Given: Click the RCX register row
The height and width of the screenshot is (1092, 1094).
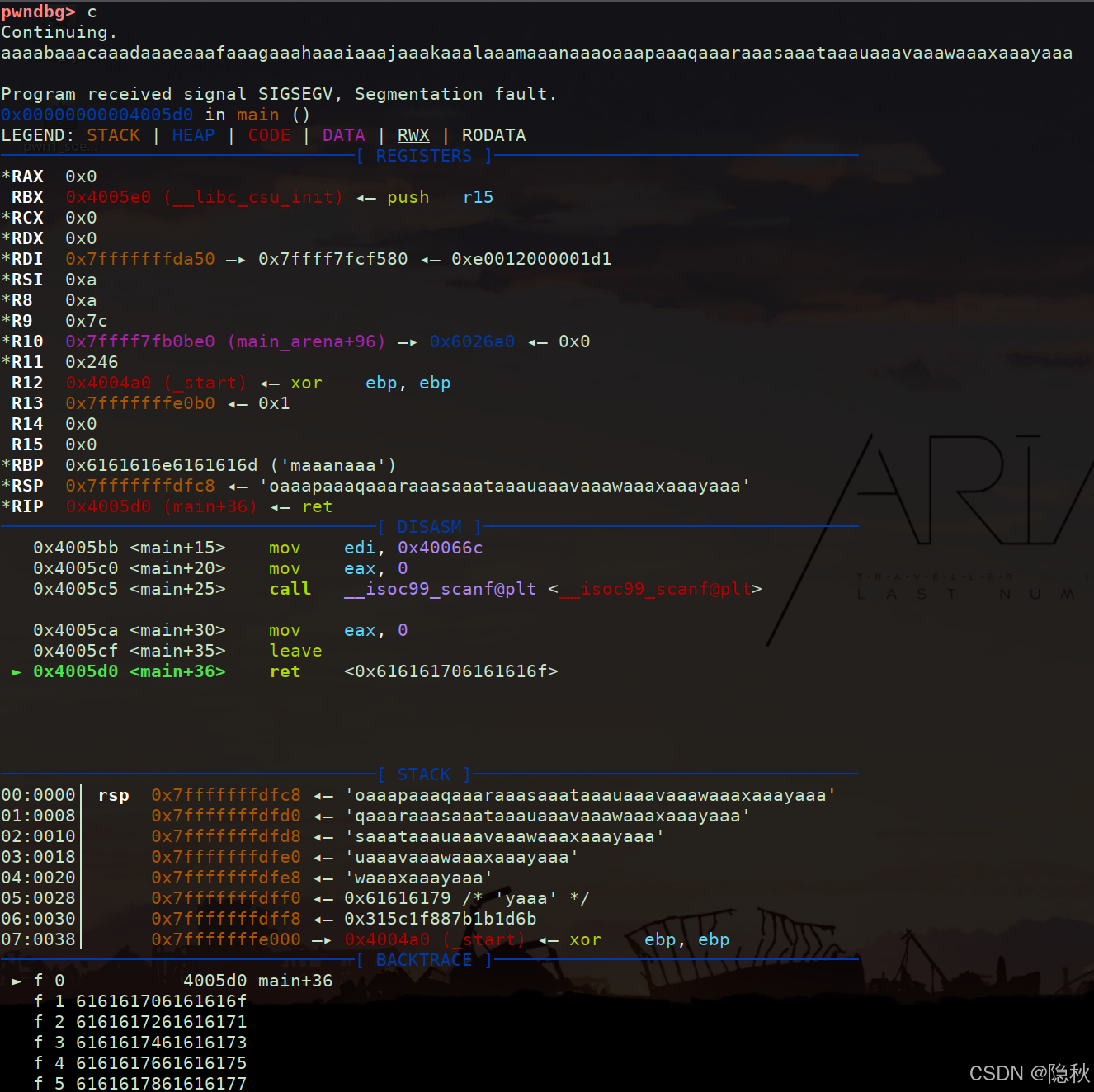Looking at the screenshot, I should 49,218.
